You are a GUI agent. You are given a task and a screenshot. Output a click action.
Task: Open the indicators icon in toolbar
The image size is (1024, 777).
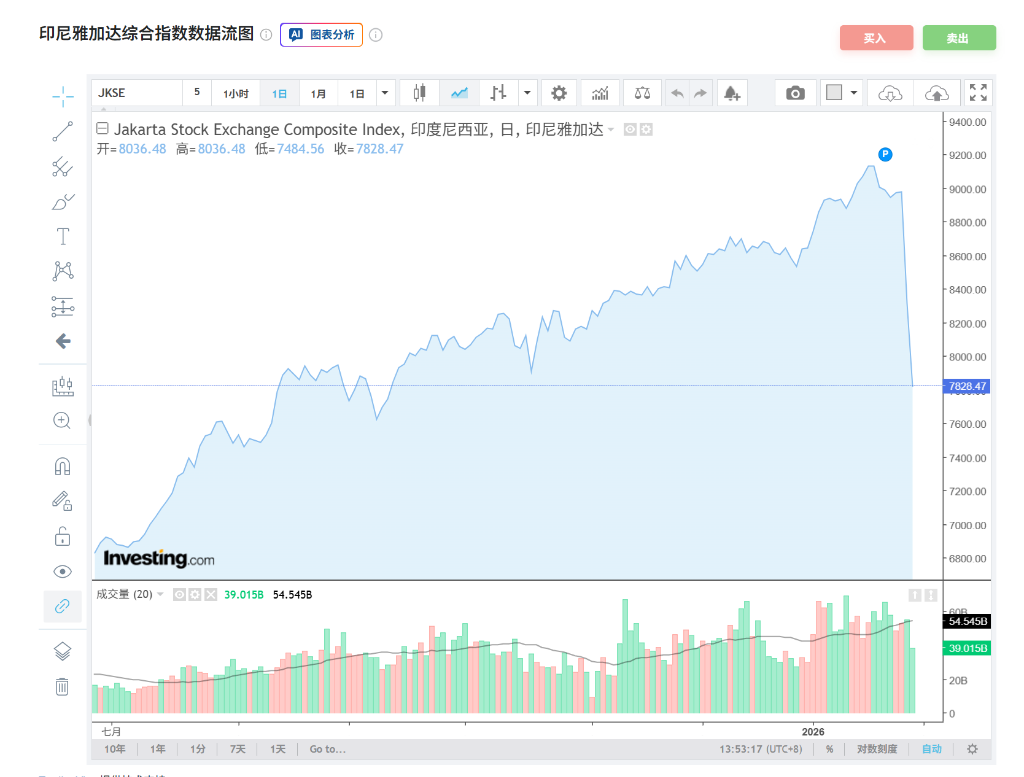[x=600, y=93]
